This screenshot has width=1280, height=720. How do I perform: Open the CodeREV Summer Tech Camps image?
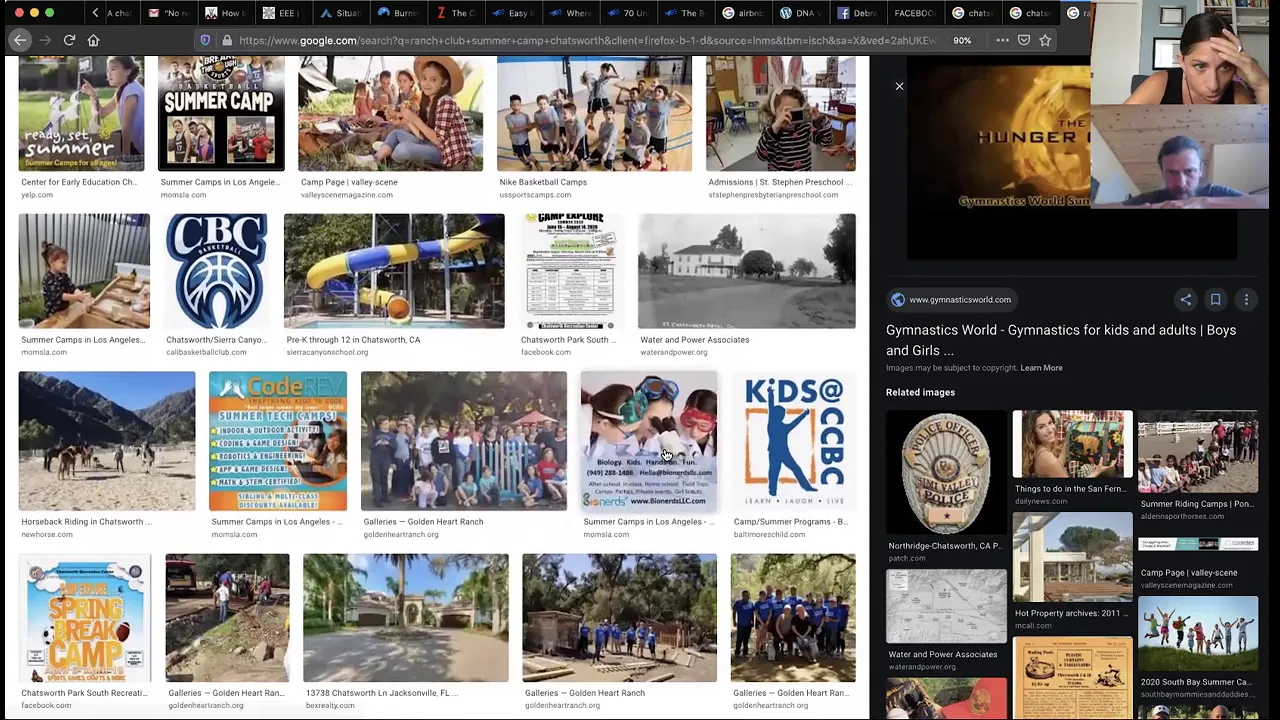(x=278, y=441)
